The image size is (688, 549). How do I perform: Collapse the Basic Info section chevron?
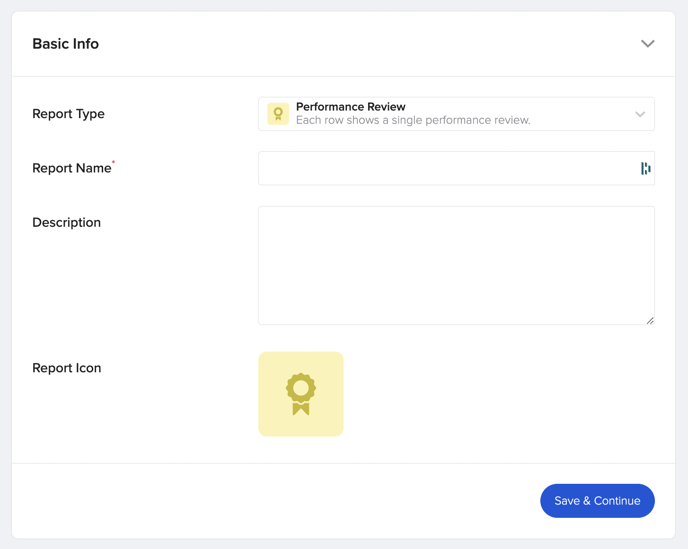pos(648,43)
